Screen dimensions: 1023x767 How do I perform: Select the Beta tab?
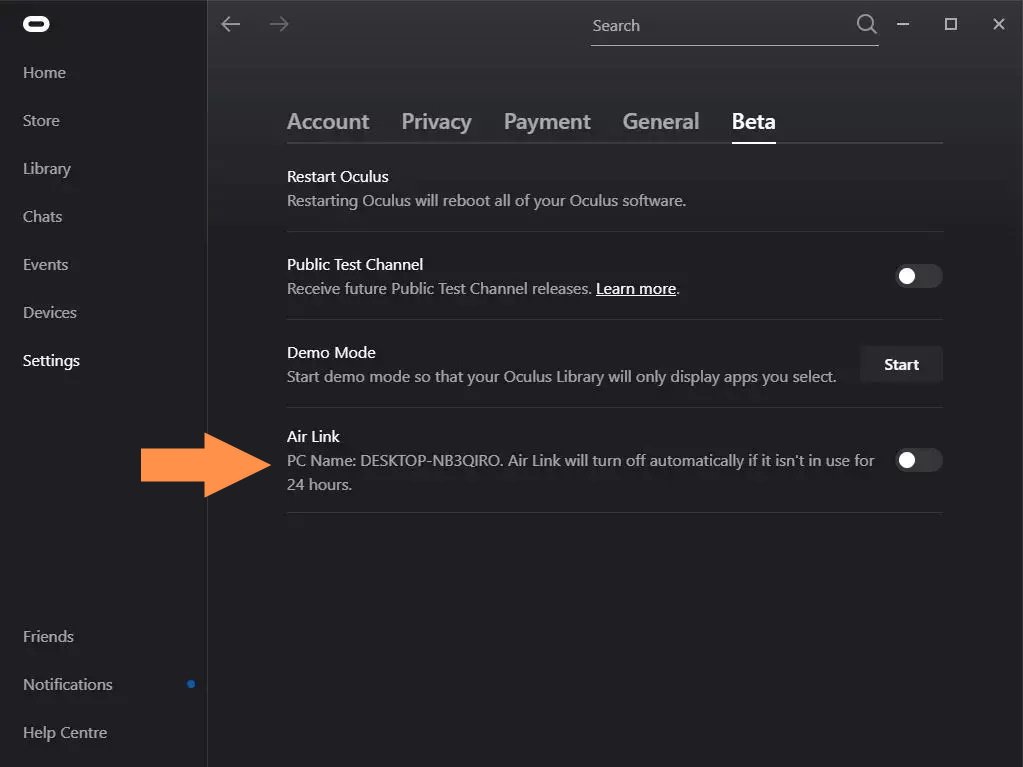754,122
